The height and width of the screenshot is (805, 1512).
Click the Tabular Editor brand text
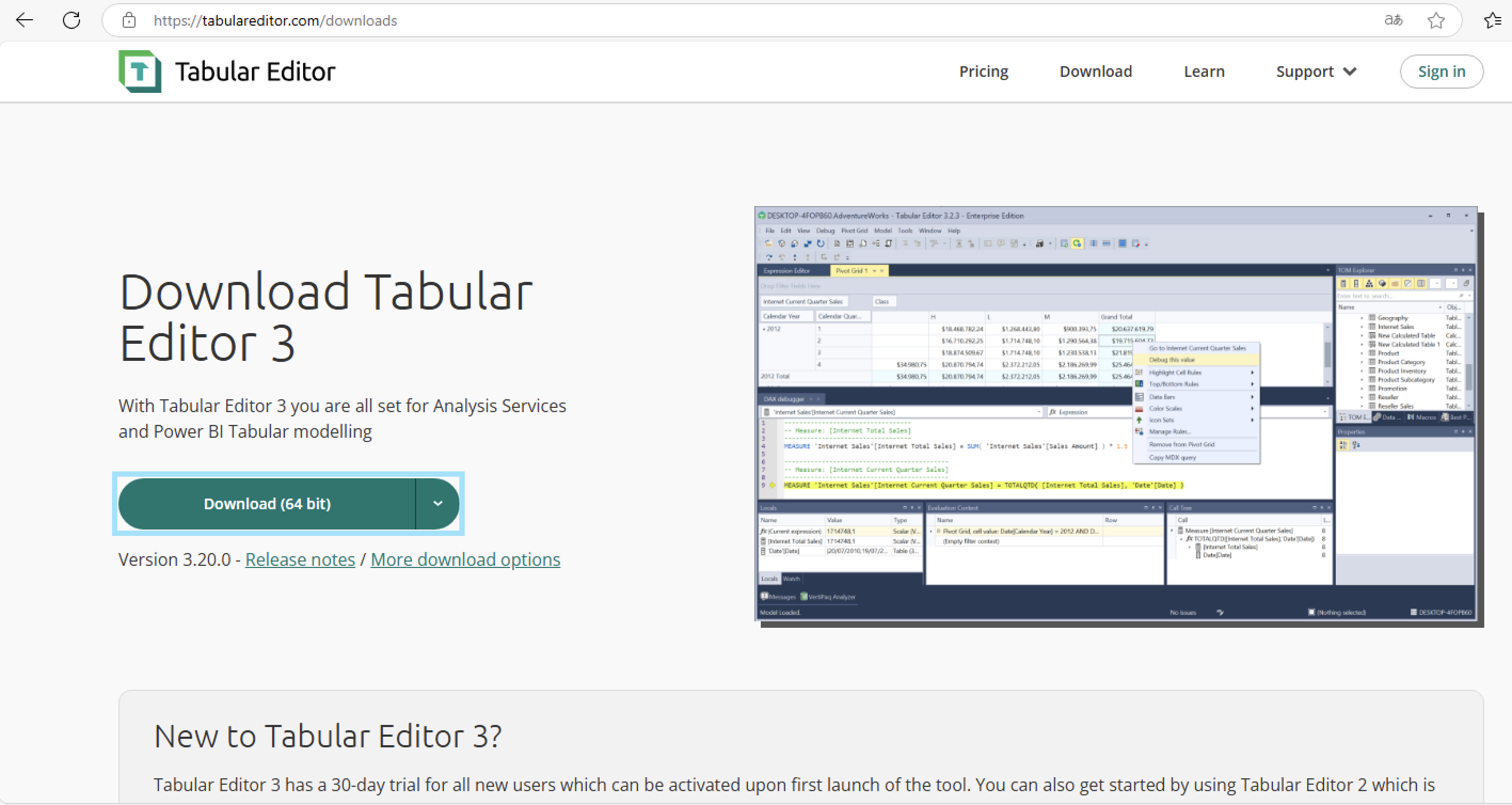click(256, 72)
